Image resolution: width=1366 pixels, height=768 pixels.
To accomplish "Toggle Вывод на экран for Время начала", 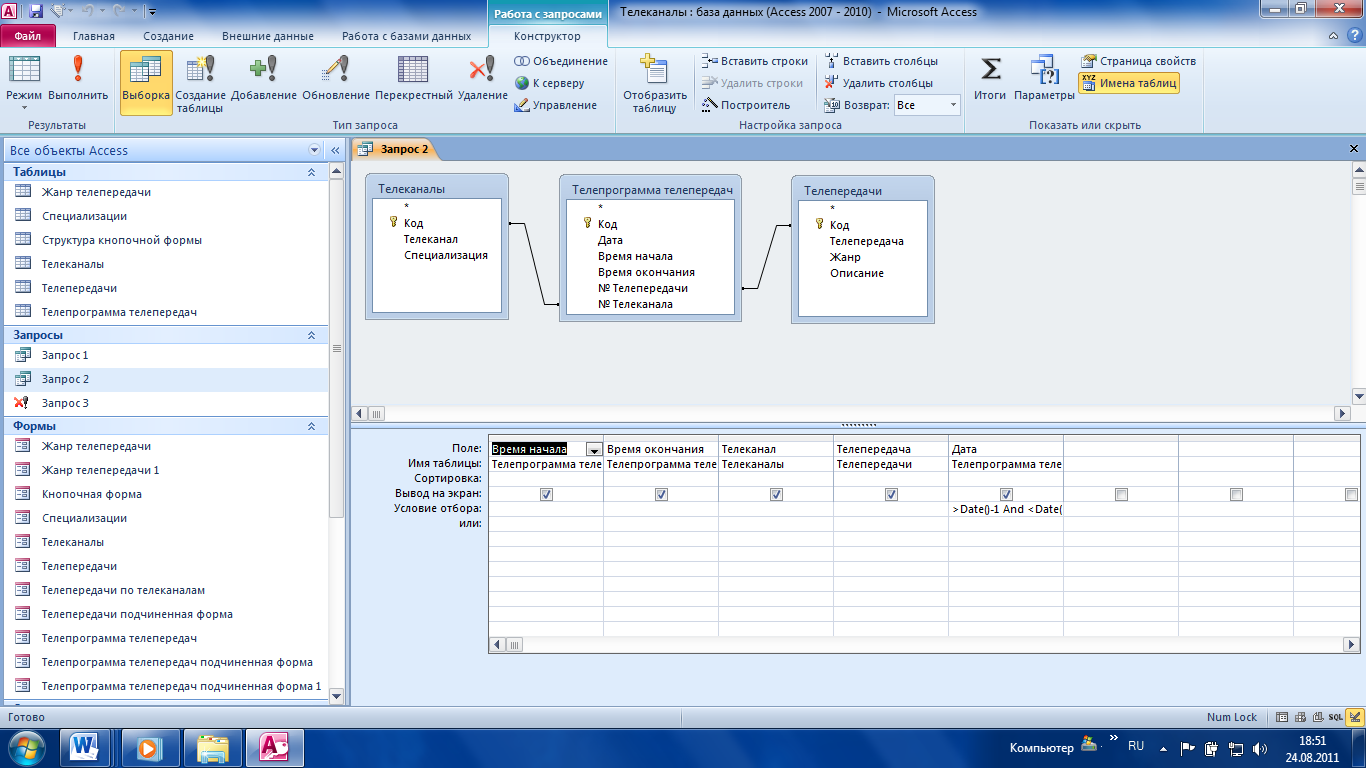I will (x=546, y=494).
